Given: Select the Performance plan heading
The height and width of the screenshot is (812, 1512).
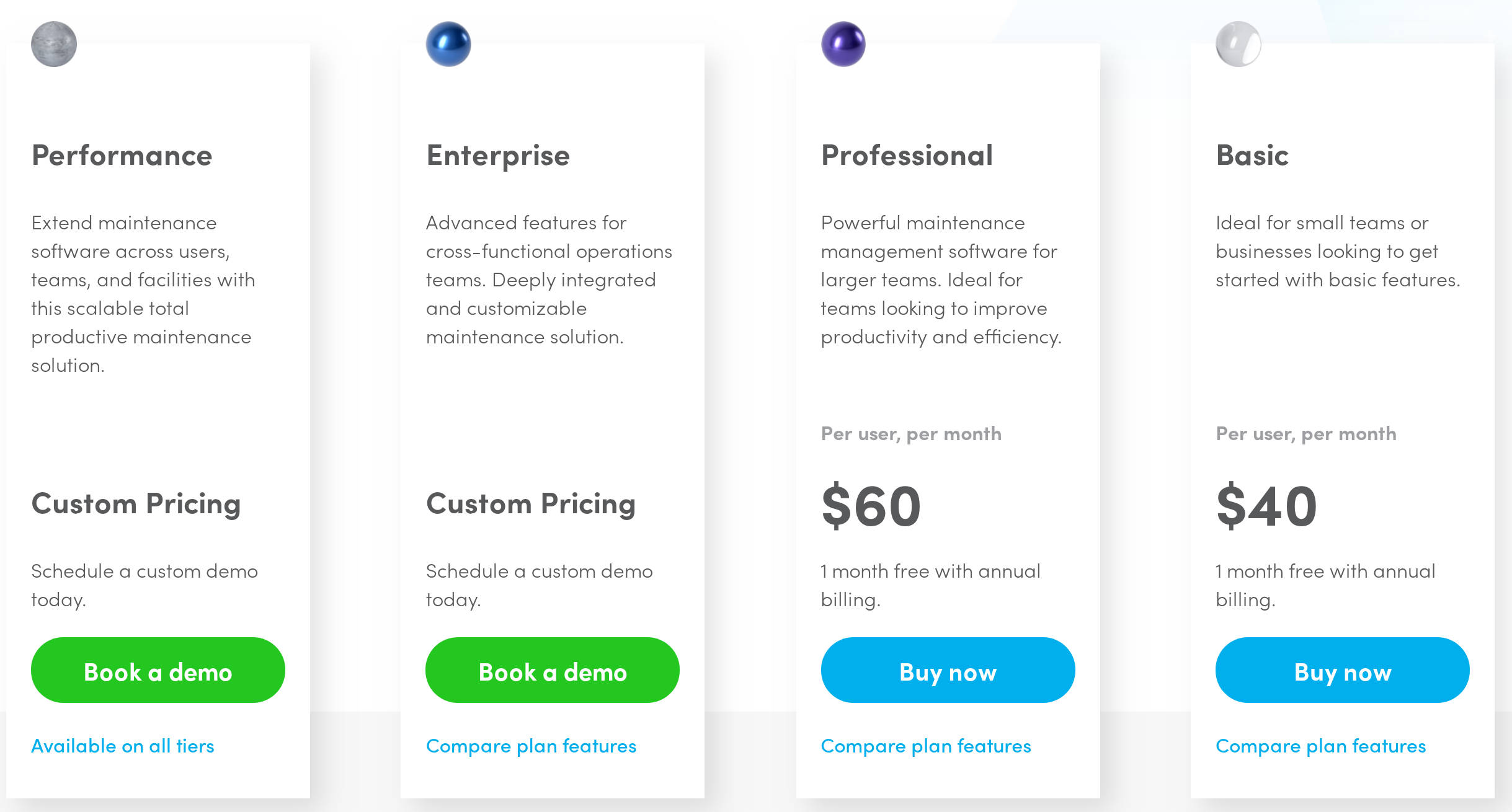Looking at the screenshot, I should pyautogui.click(x=122, y=155).
